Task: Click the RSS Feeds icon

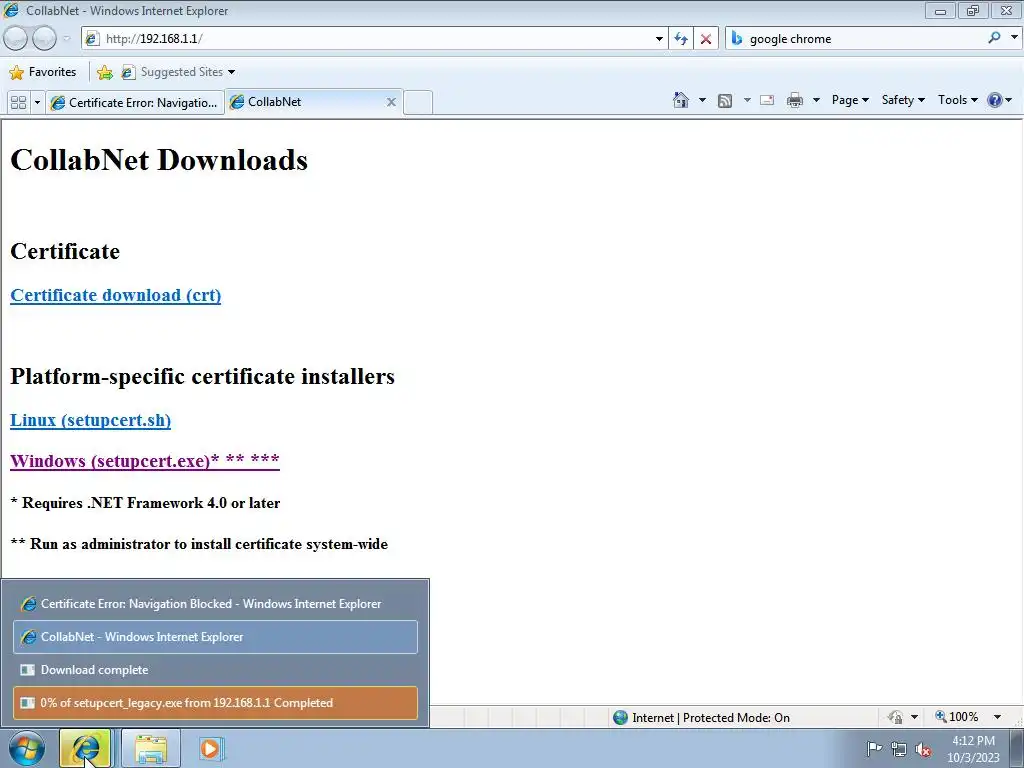Action: (x=724, y=101)
